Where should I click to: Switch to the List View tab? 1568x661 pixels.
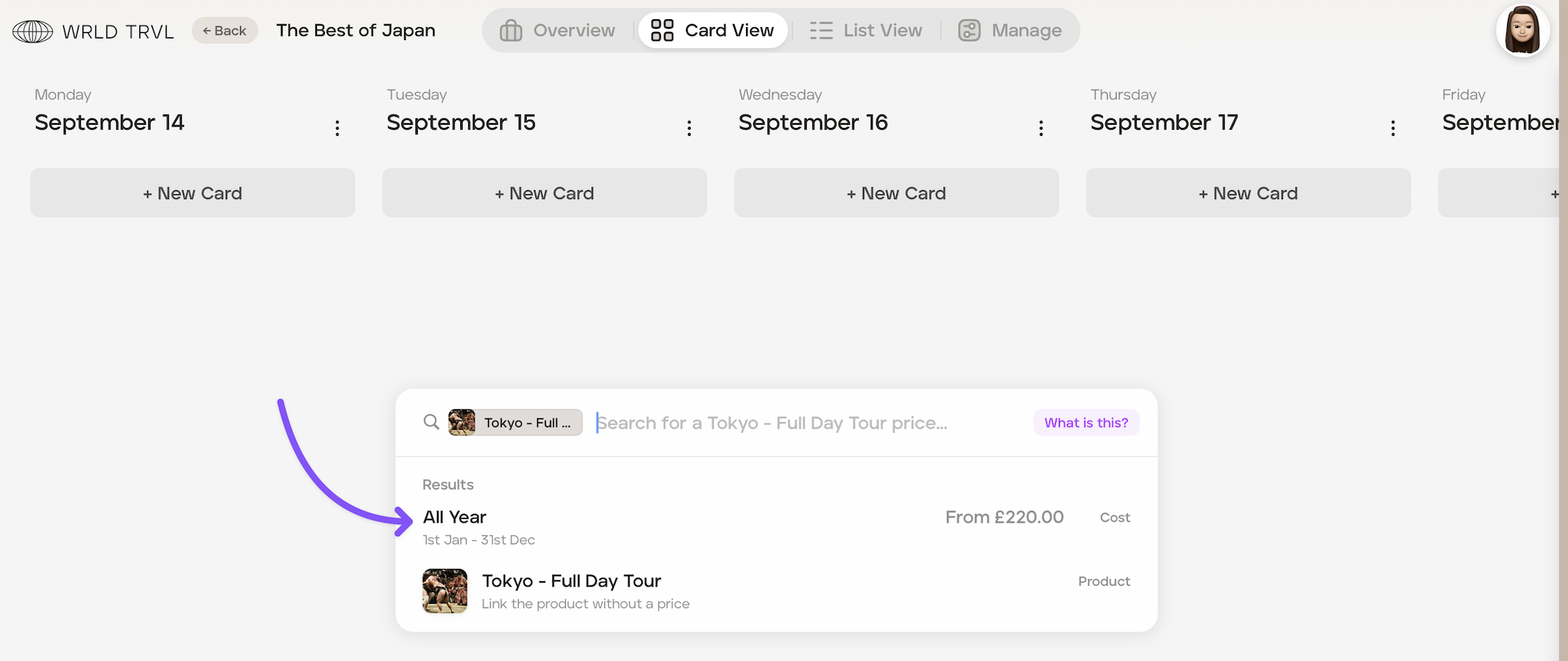[866, 30]
